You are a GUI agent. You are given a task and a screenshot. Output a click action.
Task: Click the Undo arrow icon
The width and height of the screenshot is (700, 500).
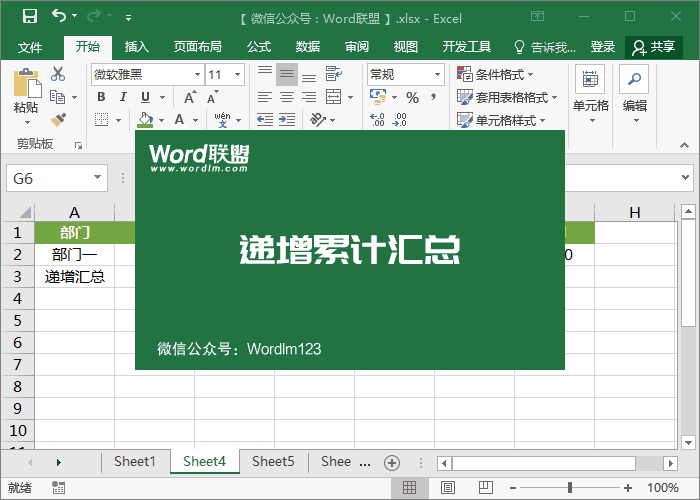click(x=59, y=16)
